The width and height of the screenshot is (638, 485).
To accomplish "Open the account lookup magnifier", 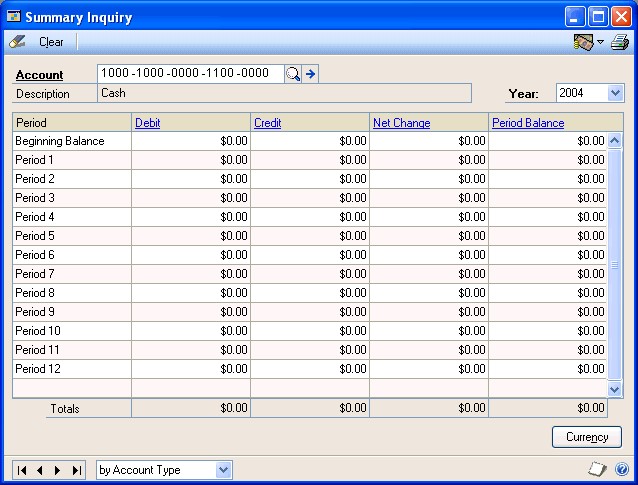I will 293,74.
